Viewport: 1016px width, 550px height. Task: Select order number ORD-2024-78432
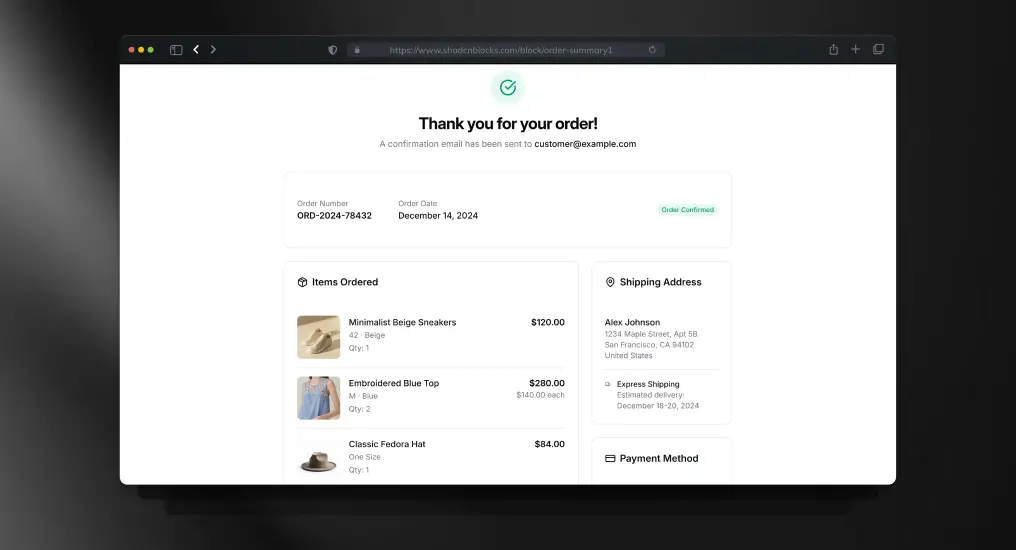point(334,216)
